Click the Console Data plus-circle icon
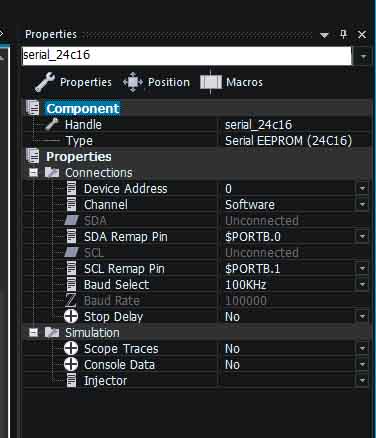This screenshot has width=376, height=438. [71, 364]
